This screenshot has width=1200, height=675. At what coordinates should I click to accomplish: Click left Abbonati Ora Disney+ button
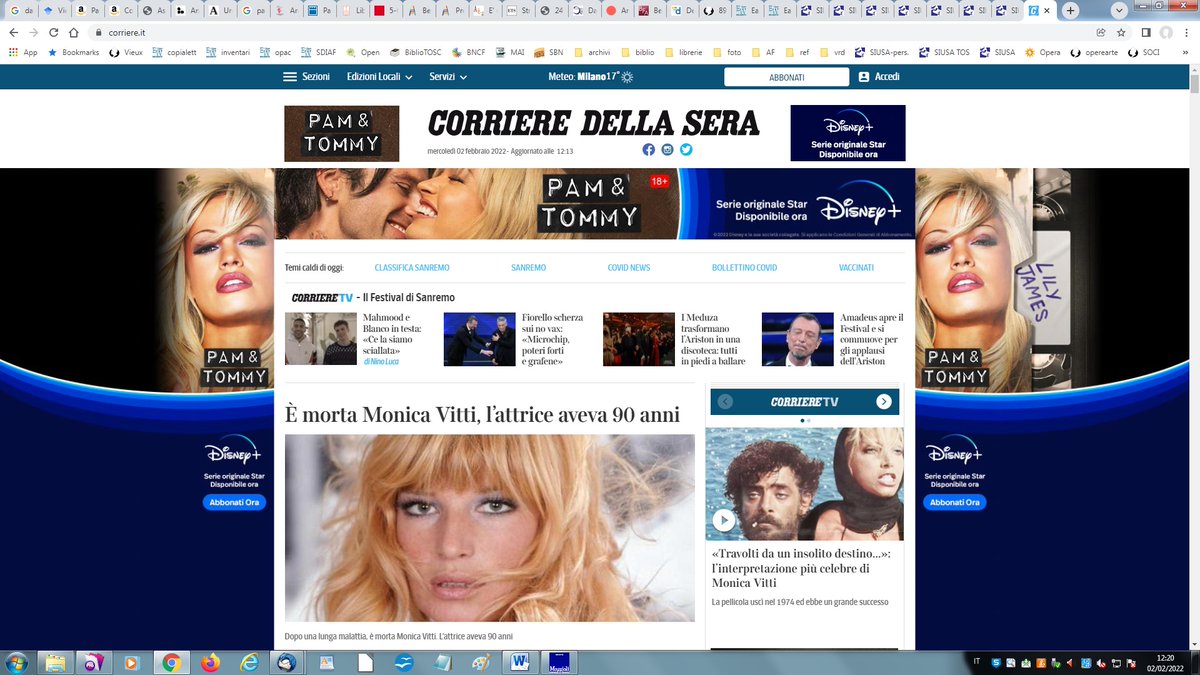(x=234, y=502)
